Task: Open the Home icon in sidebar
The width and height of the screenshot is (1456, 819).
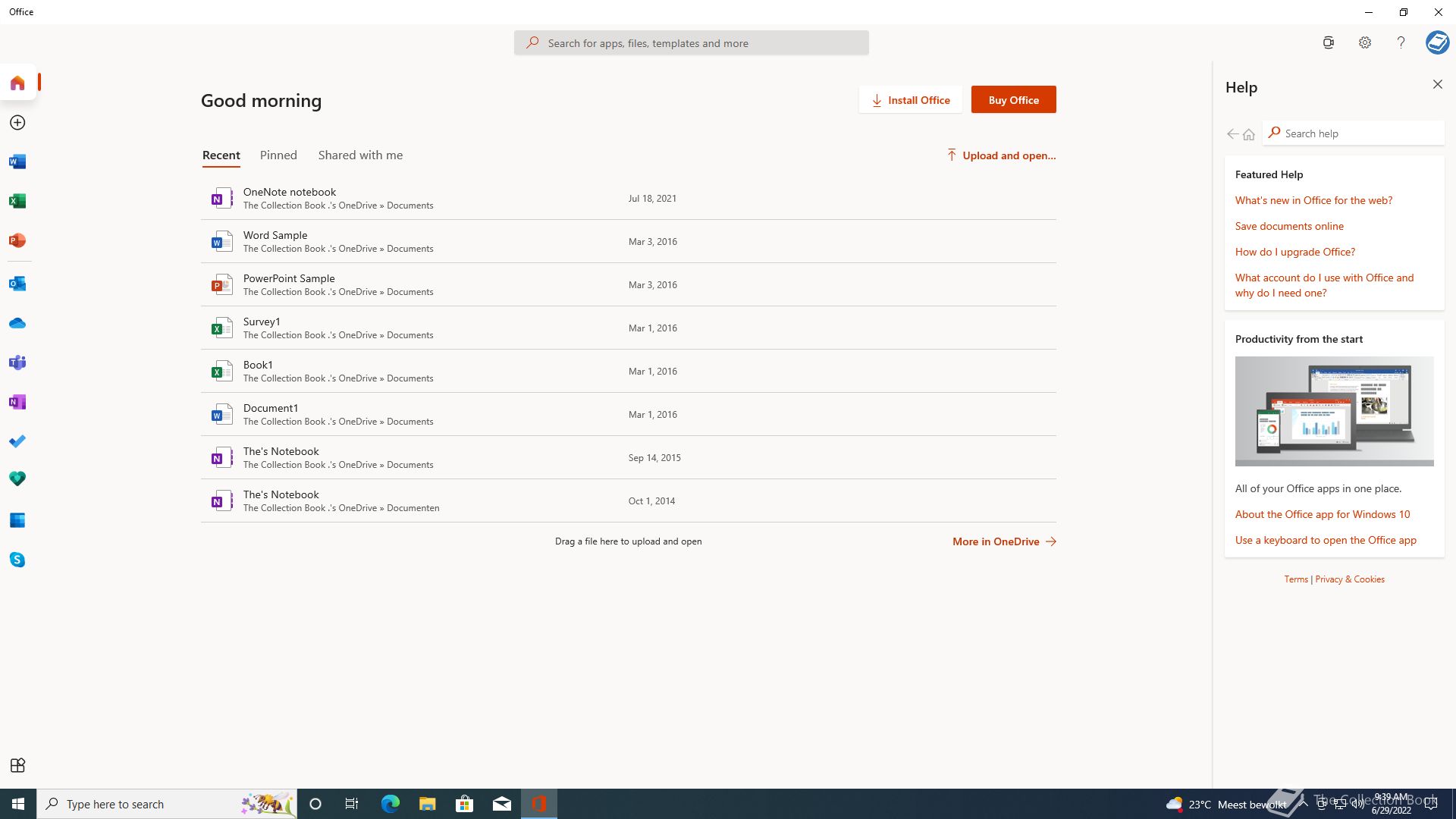Action: 17,83
